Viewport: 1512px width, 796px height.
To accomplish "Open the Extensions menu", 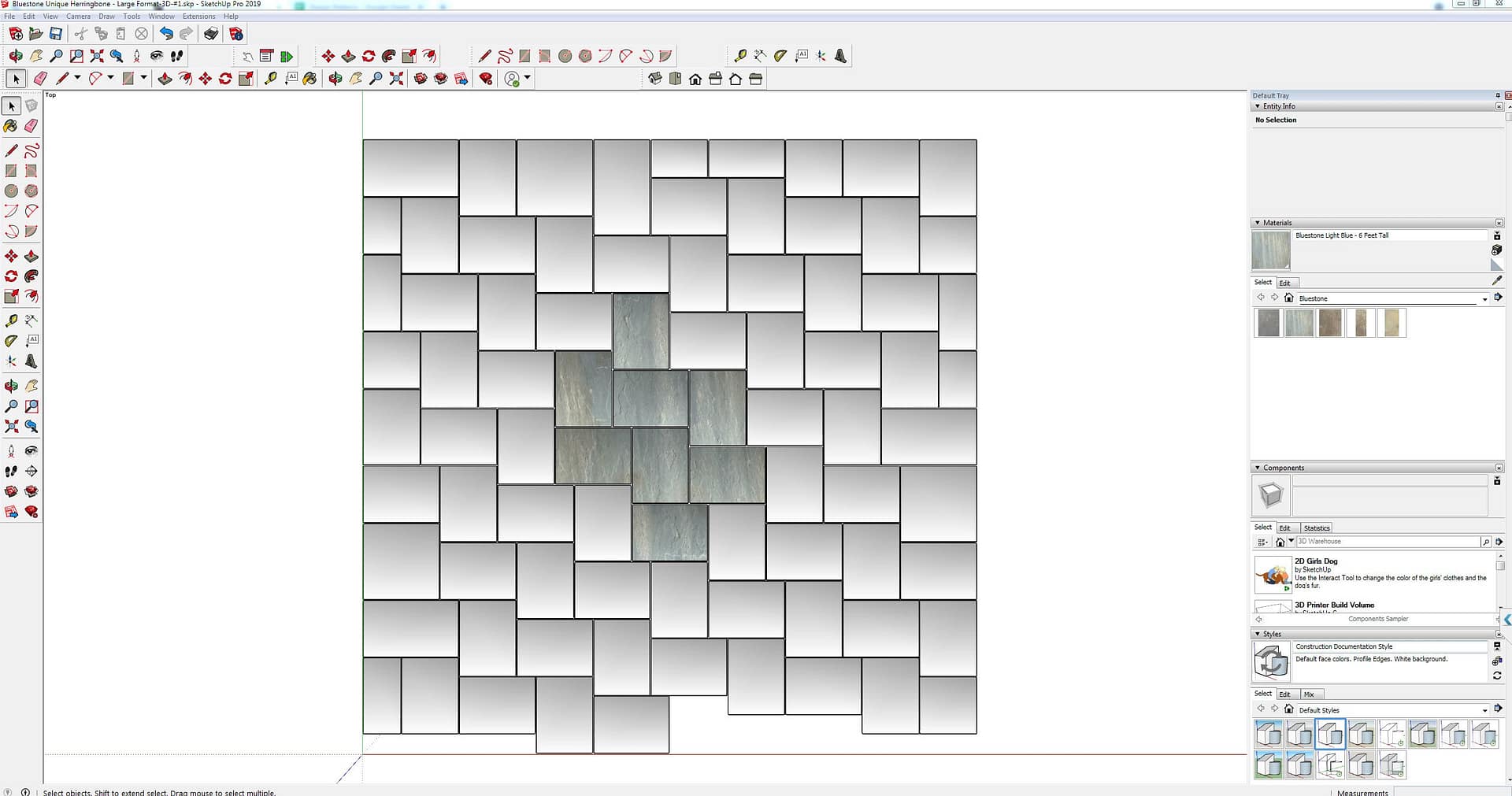I will pos(198,16).
